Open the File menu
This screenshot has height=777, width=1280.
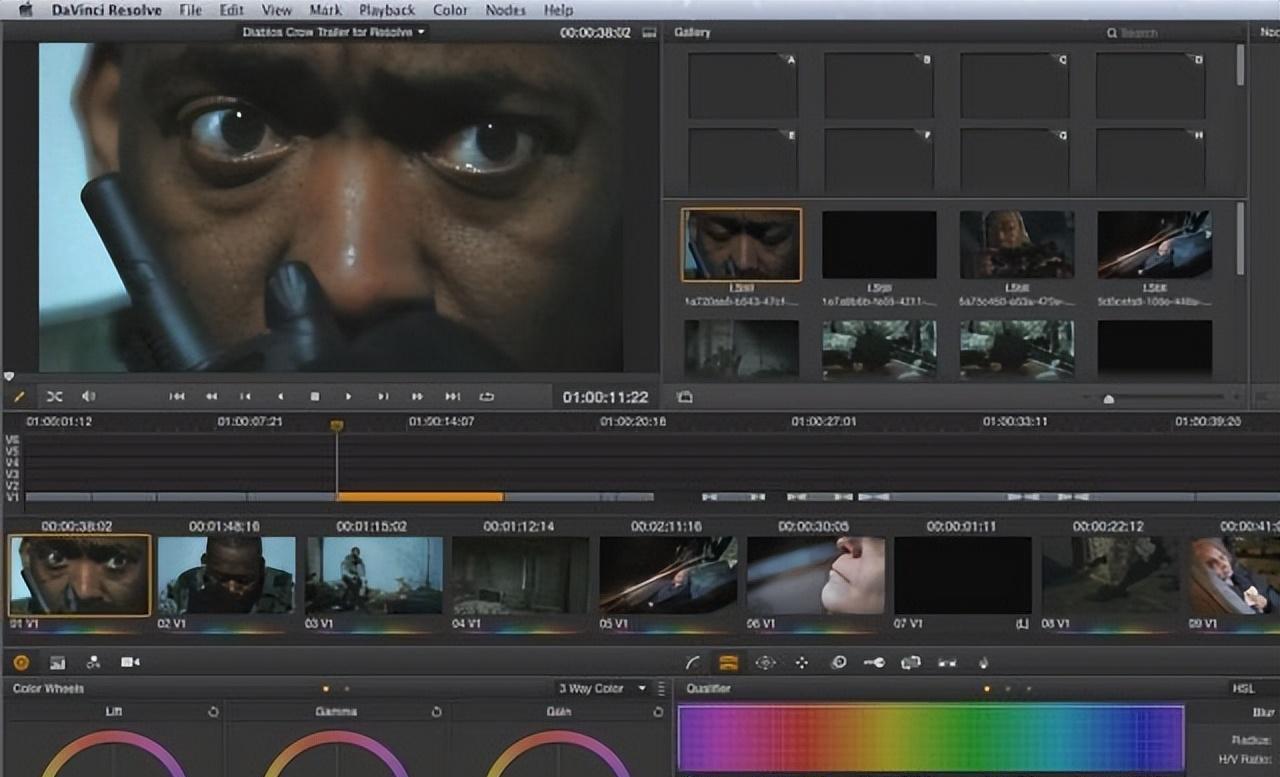[x=190, y=10]
